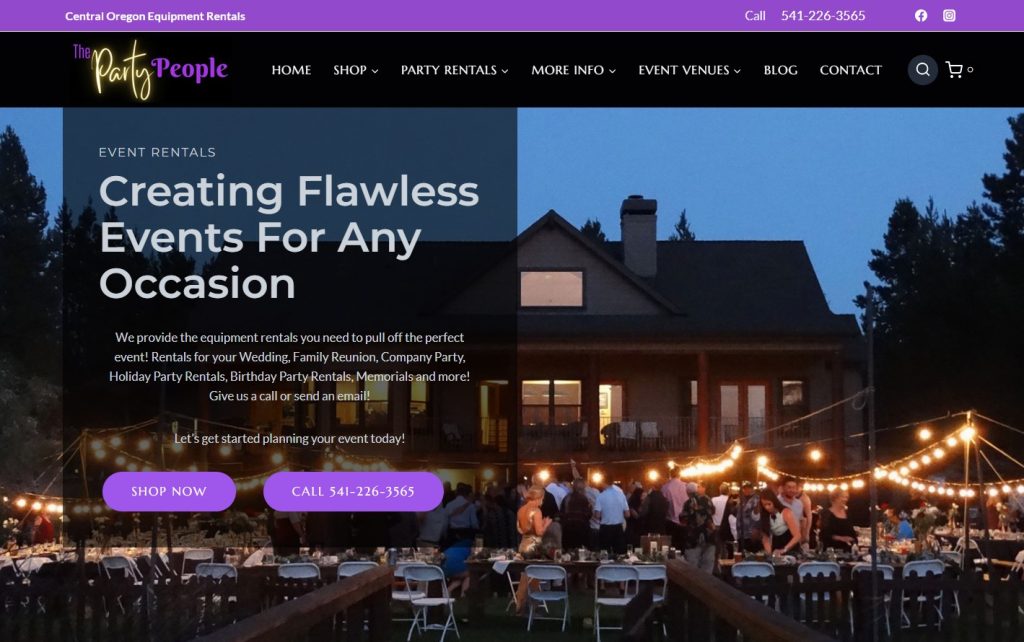This screenshot has width=1024, height=642.
Task: Select the More Info menu label
Action: 568,70
